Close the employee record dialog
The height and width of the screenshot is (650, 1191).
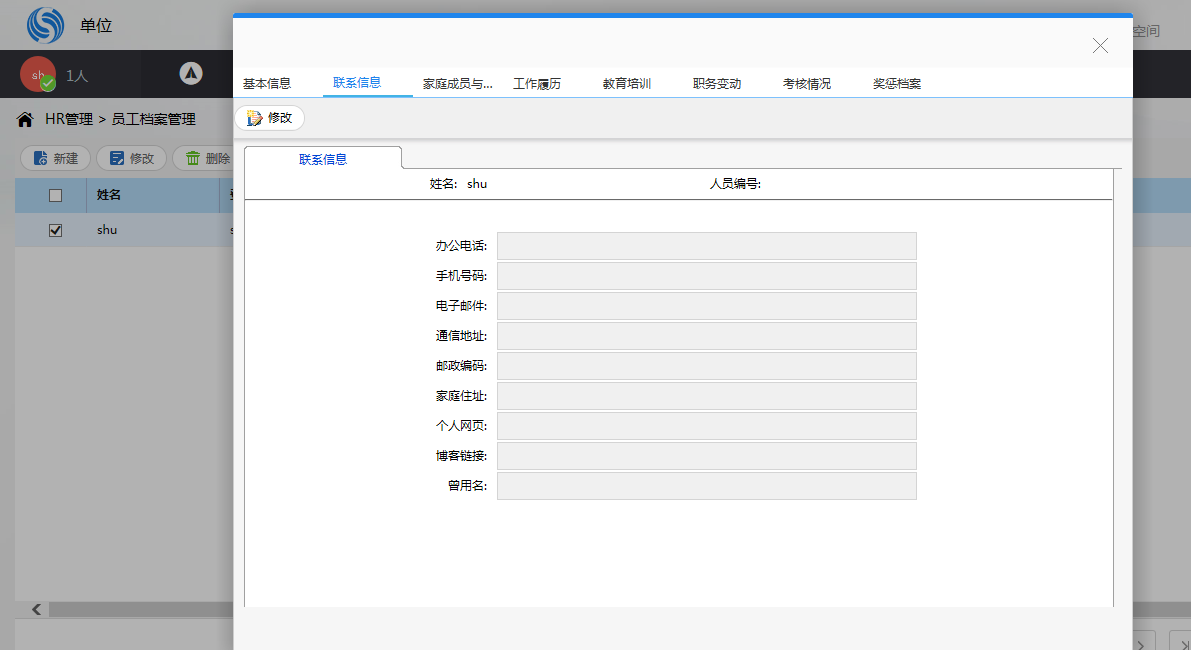(1100, 45)
